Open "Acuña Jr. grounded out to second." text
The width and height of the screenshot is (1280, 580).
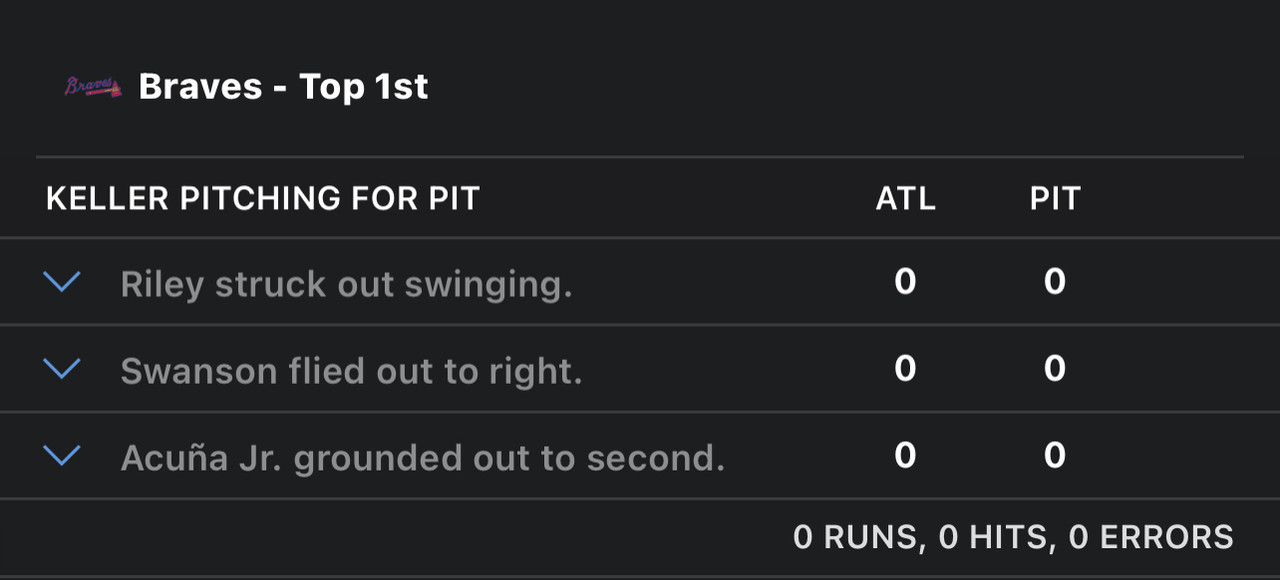coord(422,458)
